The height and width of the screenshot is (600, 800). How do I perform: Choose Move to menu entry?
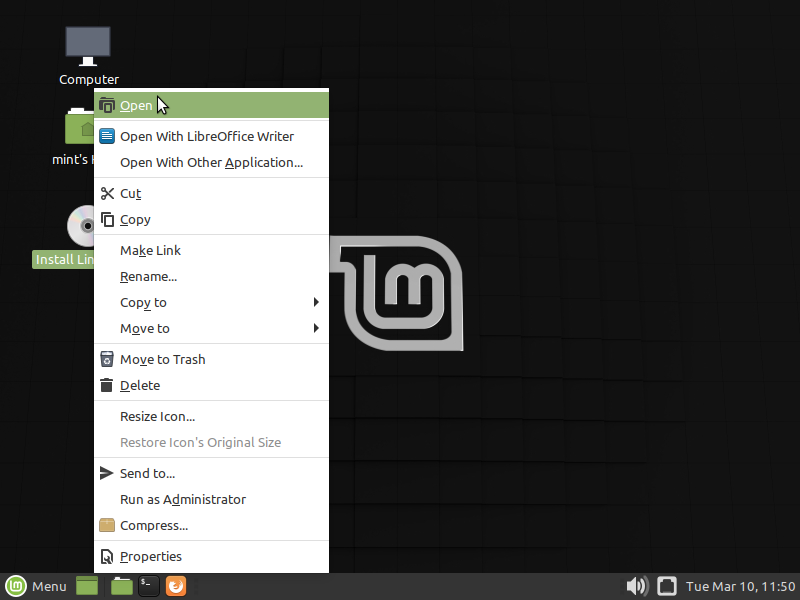(212, 329)
